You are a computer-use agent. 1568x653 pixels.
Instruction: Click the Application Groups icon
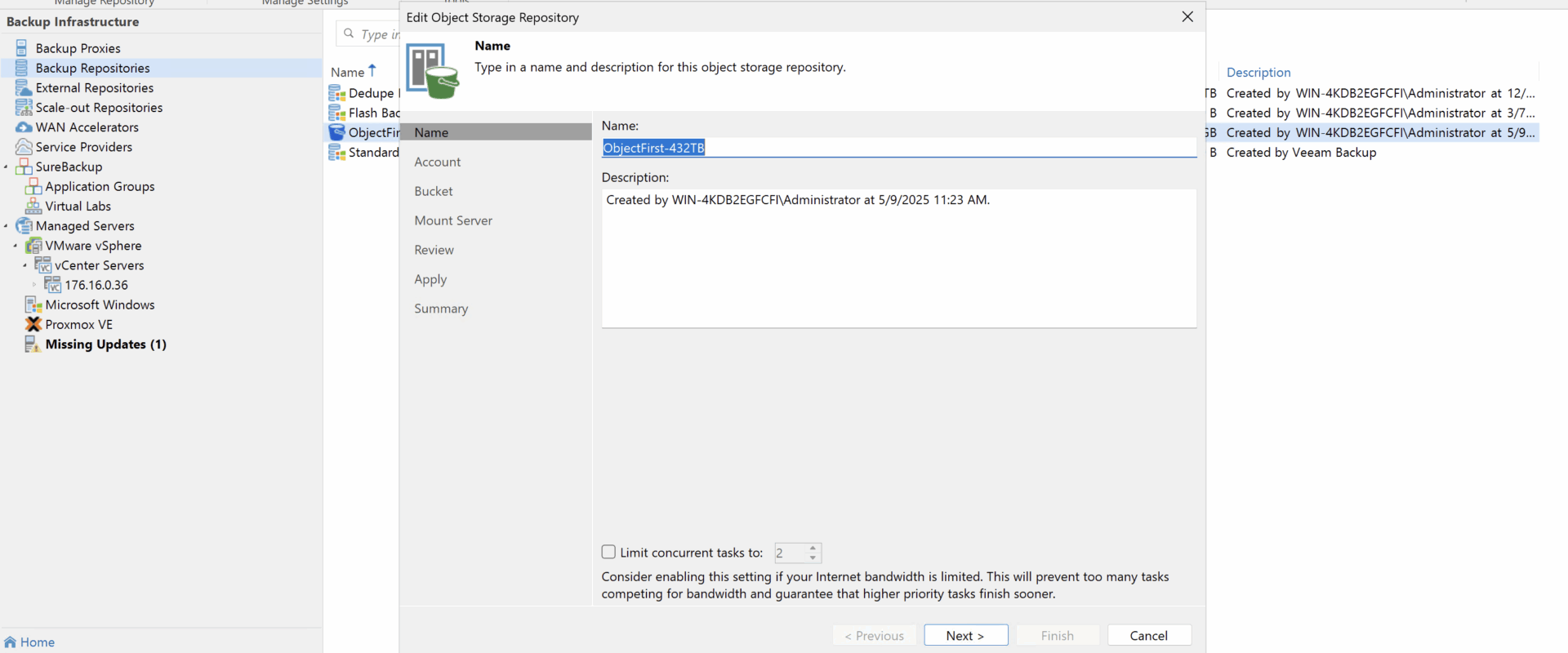[x=33, y=186]
